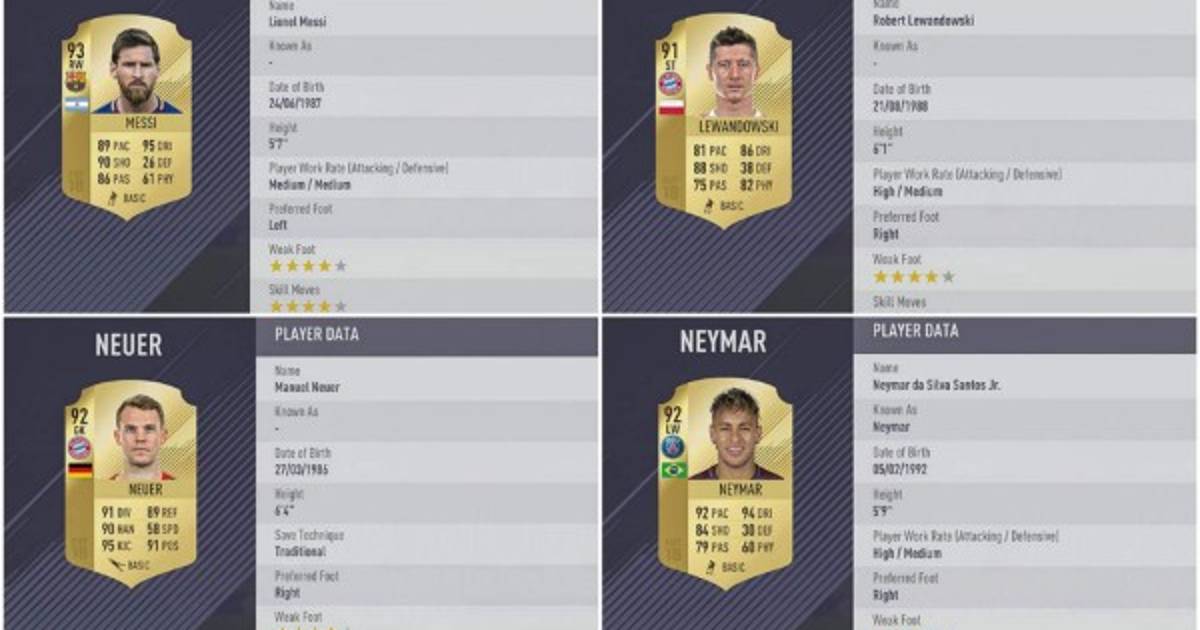The height and width of the screenshot is (630, 1200).
Task: Click Messi's Skill Moves star rating
Action: point(308,306)
